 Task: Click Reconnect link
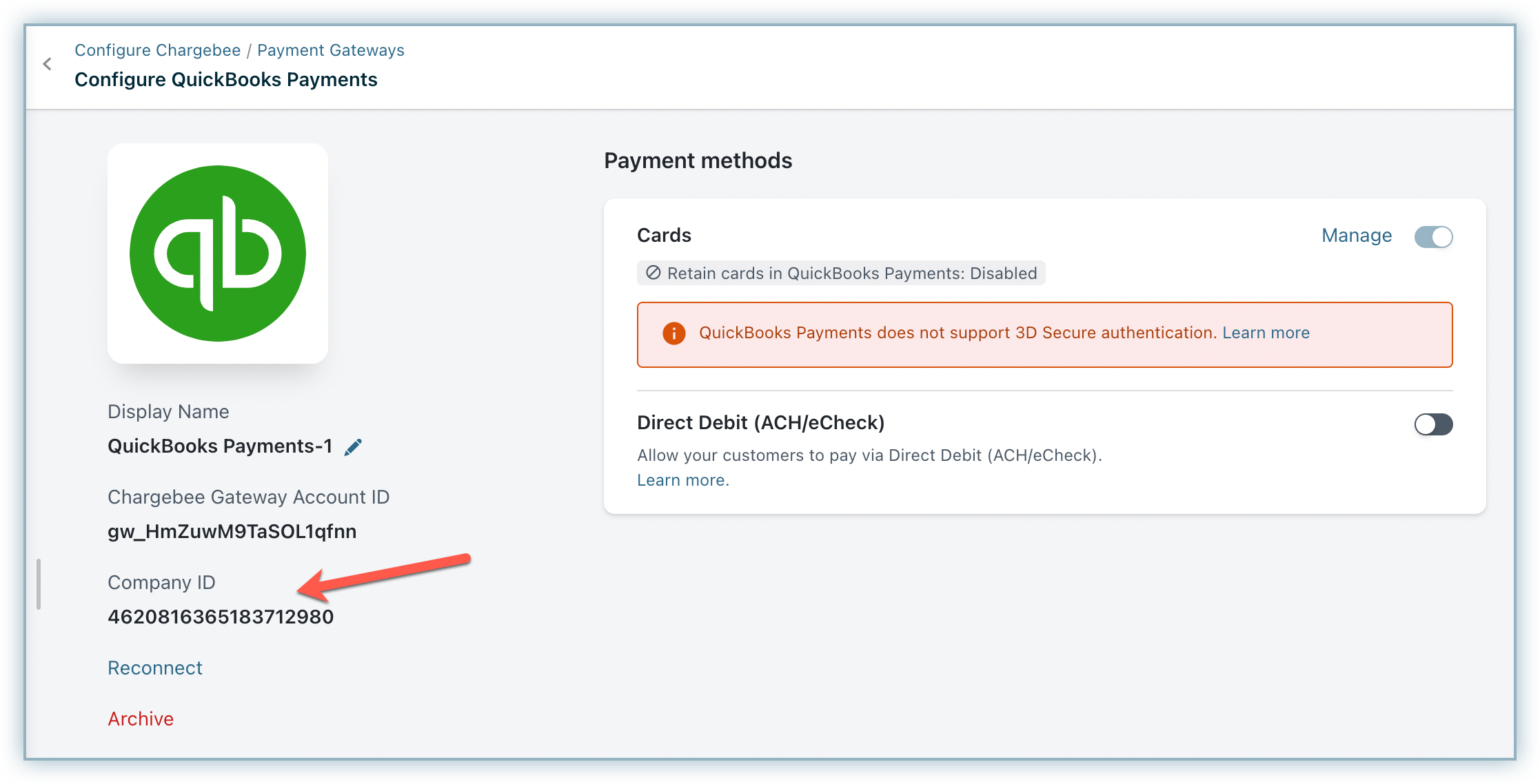(155, 668)
